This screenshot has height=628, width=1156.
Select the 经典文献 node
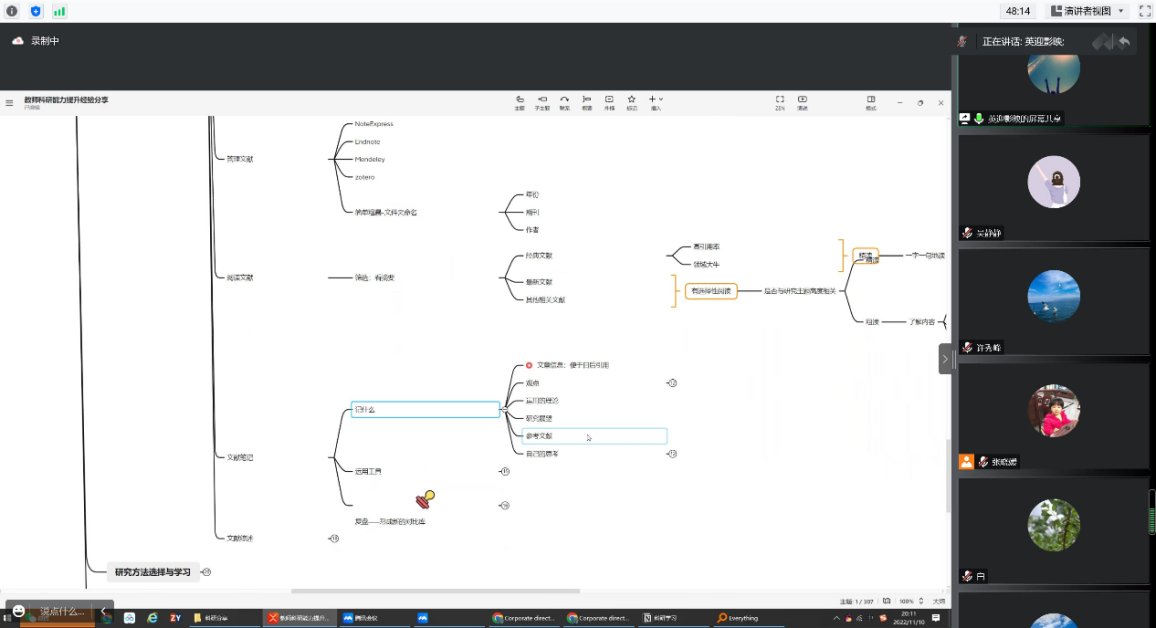pos(539,256)
